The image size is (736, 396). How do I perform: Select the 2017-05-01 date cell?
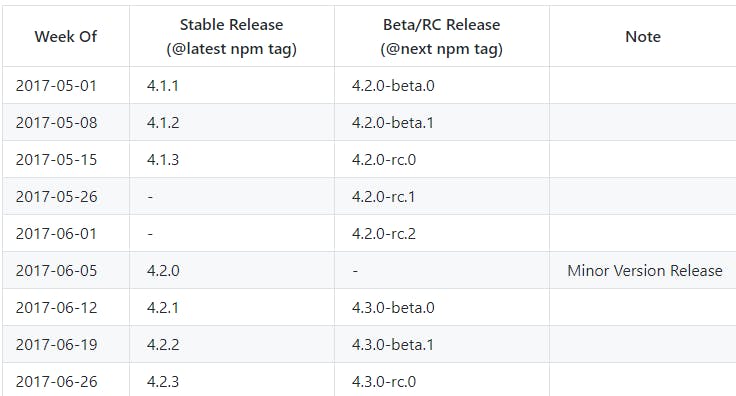pos(66,85)
